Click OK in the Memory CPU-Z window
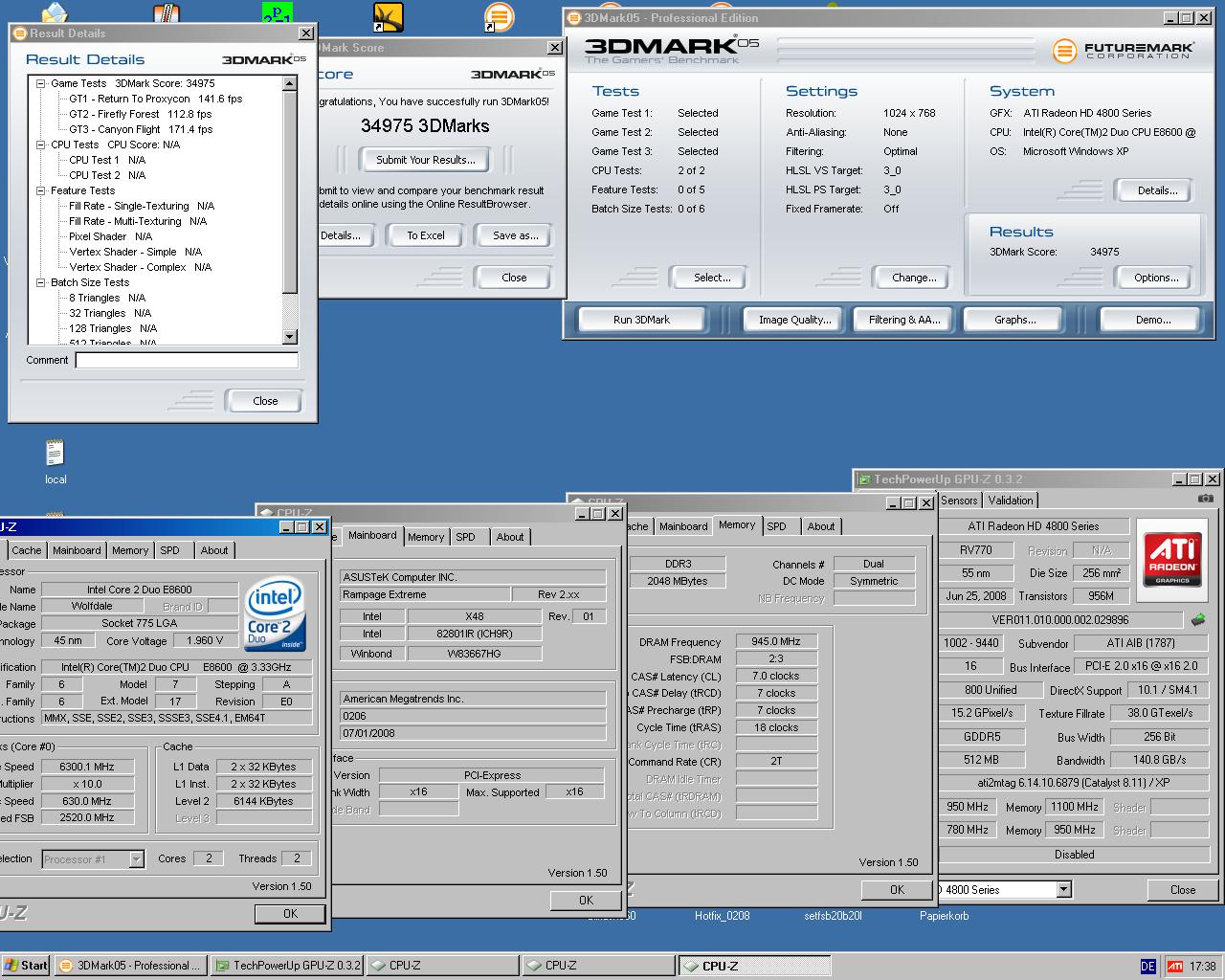1225x980 pixels. [897, 889]
